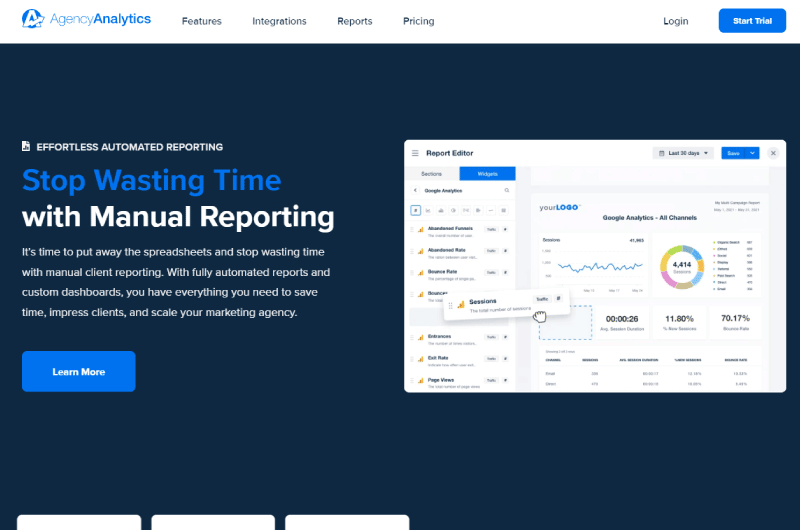Open the Last 30 days date dropdown

pos(683,153)
